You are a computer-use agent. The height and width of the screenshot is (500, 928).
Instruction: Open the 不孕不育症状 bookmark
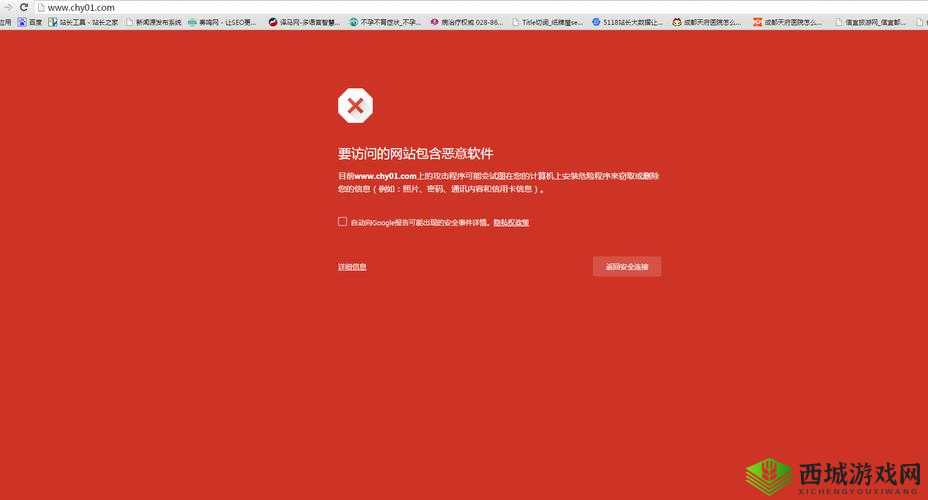pyautogui.click(x=385, y=22)
